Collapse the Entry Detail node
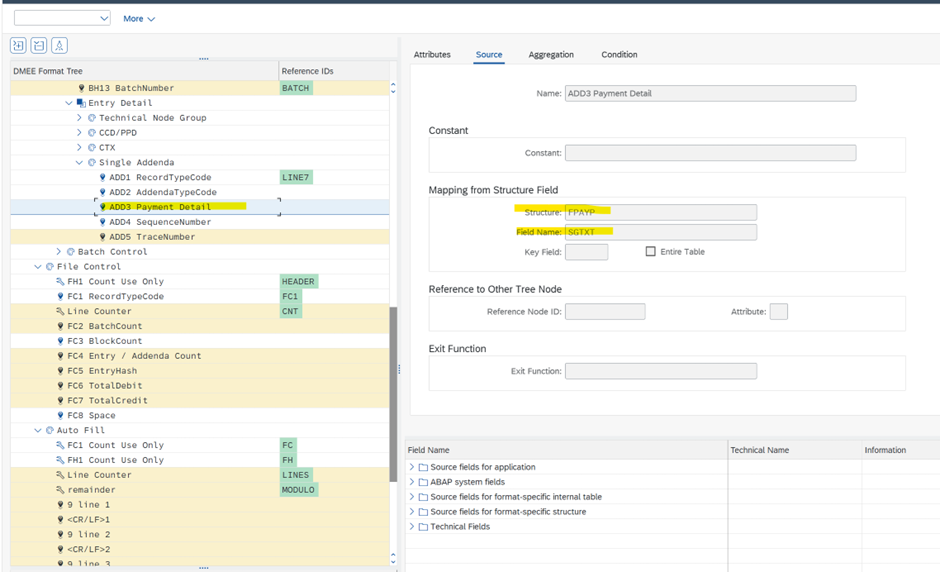This screenshot has width=940, height=572. coord(69,103)
